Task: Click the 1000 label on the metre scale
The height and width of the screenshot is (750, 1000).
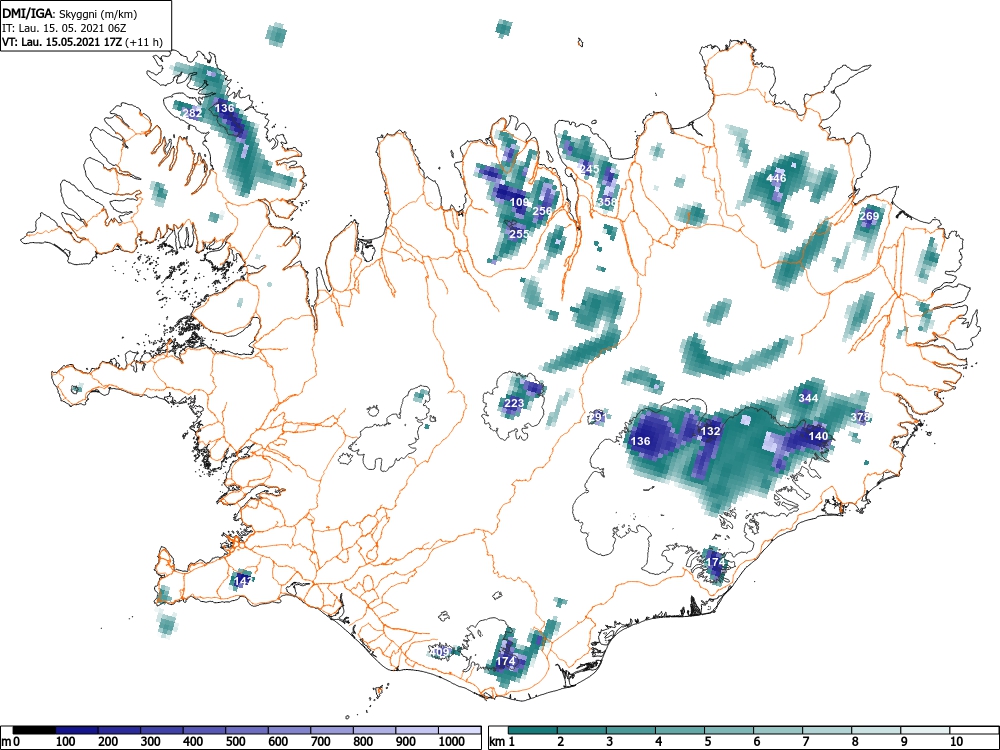Action: click(x=451, y=742)
